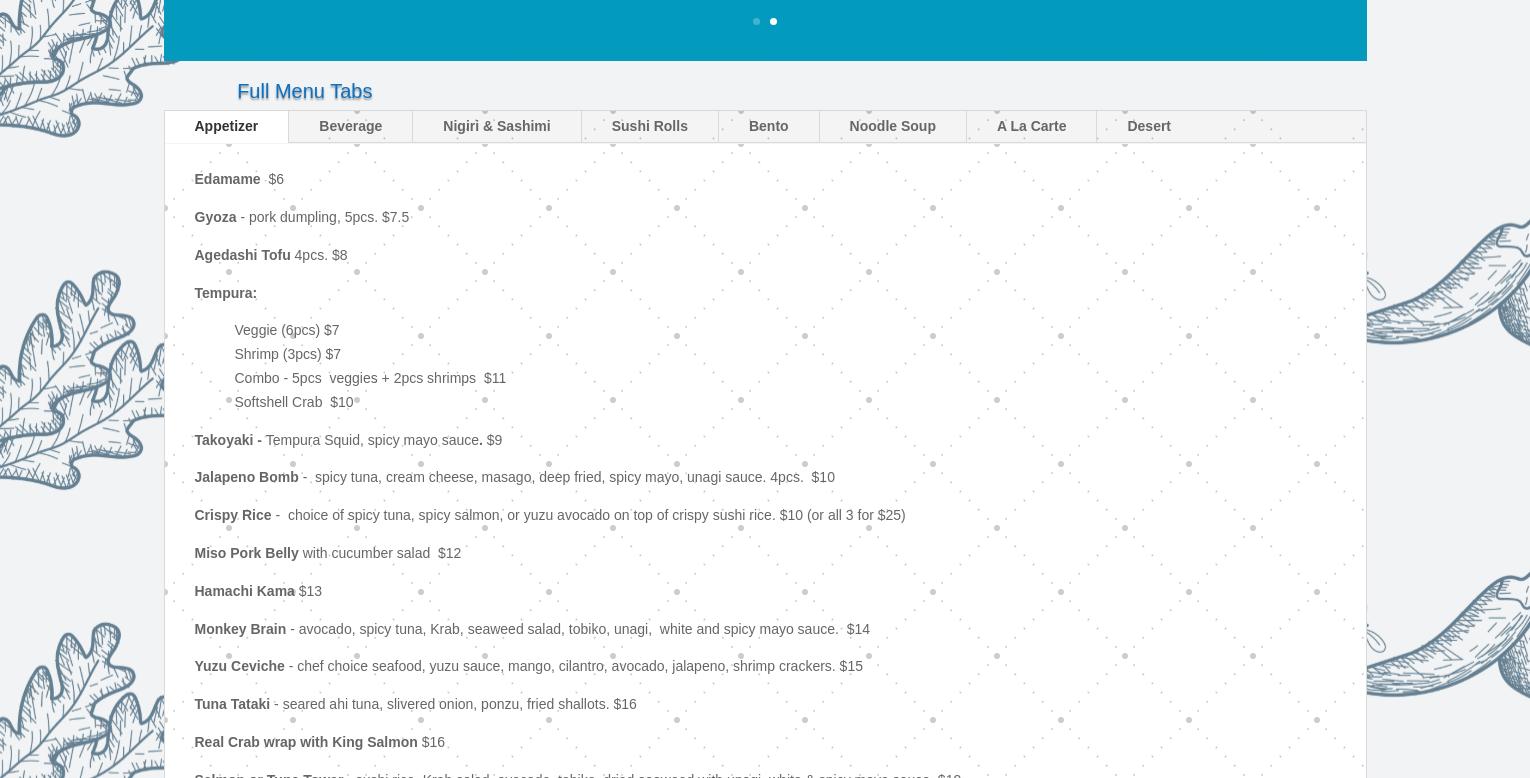Select the Gyoza pork dumpling item

(301, 217)
